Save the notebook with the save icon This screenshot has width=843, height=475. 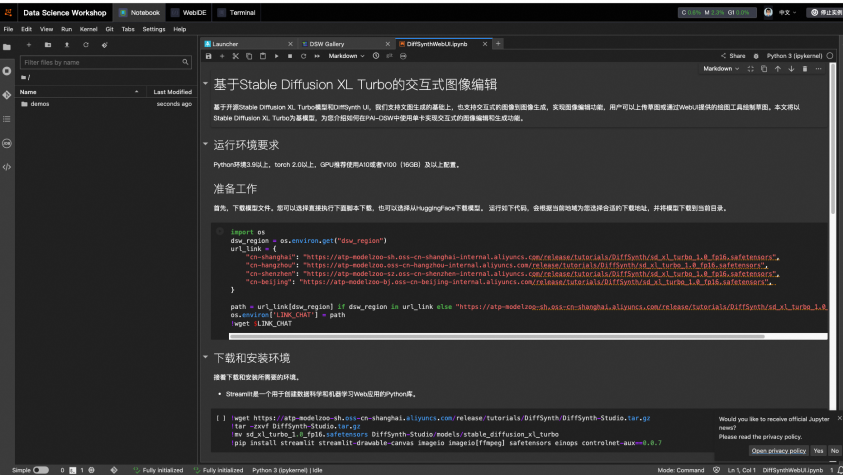[x=209, y=56]
